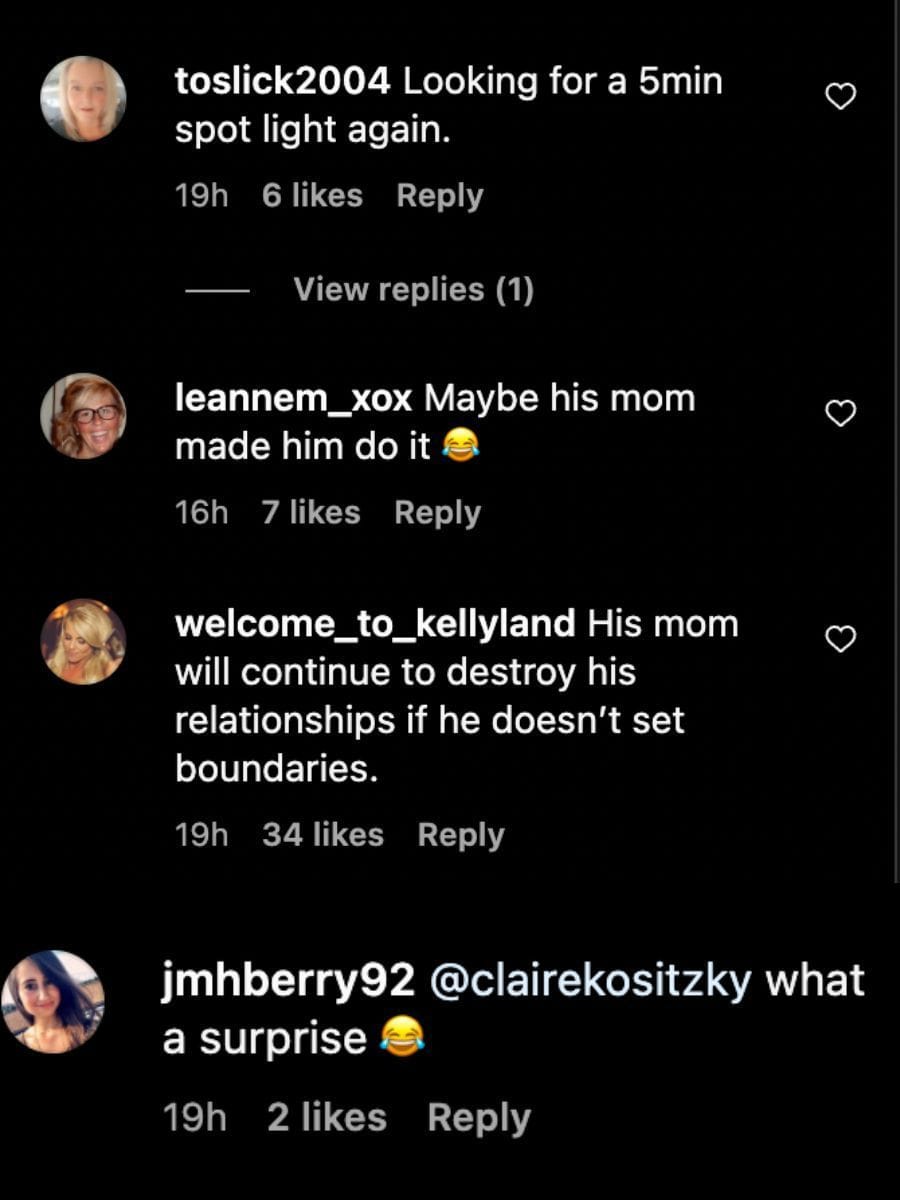This screenshot has width=900, height=1200.
Task: Click the comments scrollbar on the right
Action: [894, 440]
